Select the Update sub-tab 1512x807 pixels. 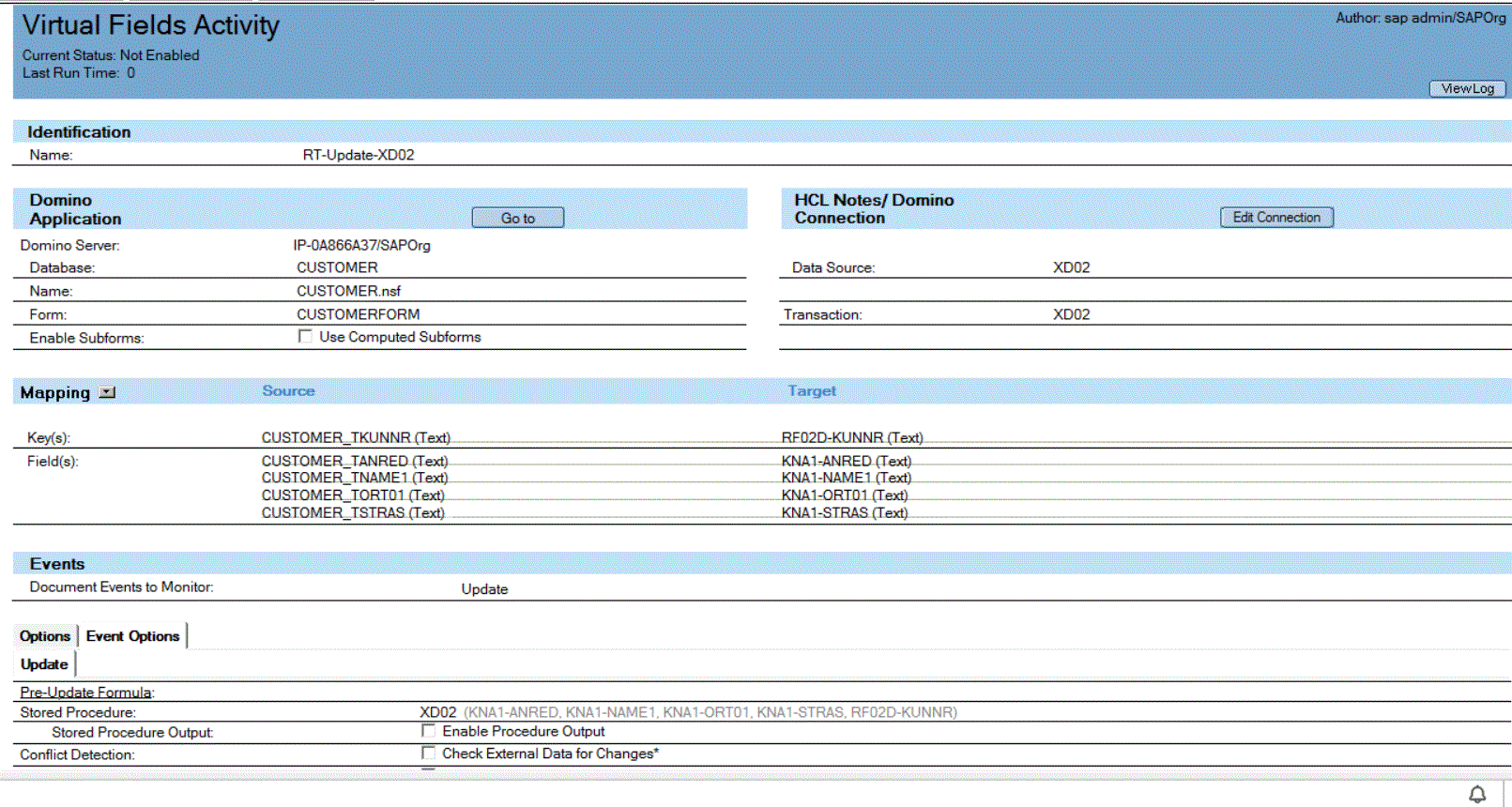44,664
